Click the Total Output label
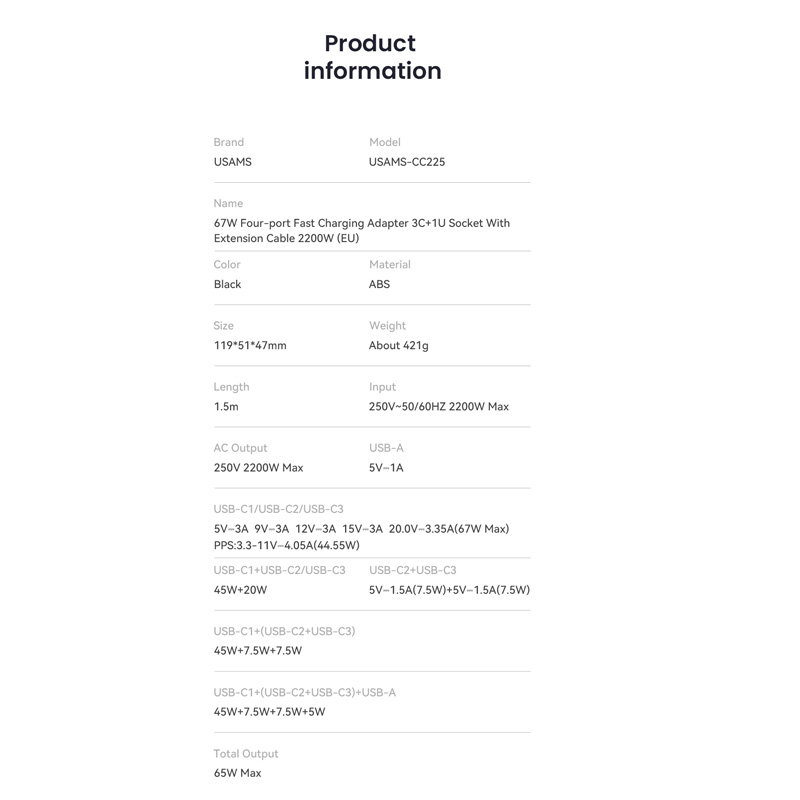The image size is (800, 800). tap(246, 754)
